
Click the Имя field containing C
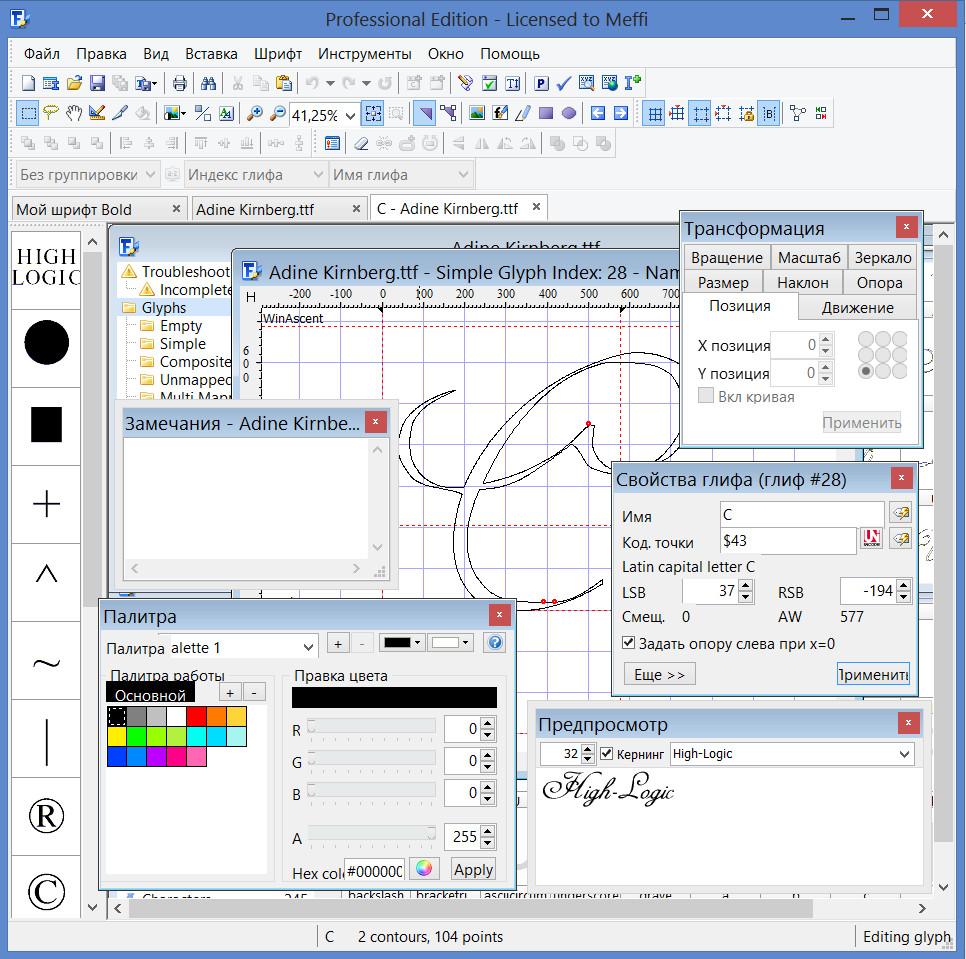point(802,514)
